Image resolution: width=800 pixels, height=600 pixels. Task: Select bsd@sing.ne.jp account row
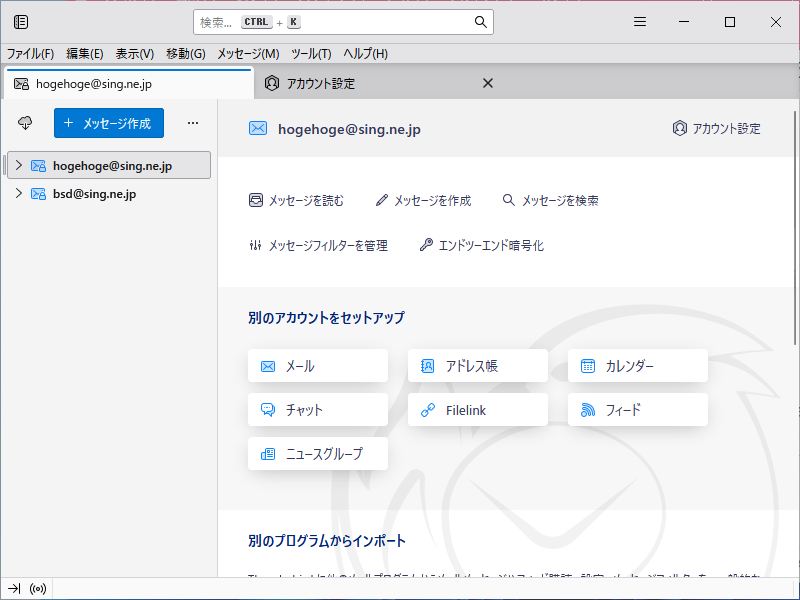pos(109,194)
